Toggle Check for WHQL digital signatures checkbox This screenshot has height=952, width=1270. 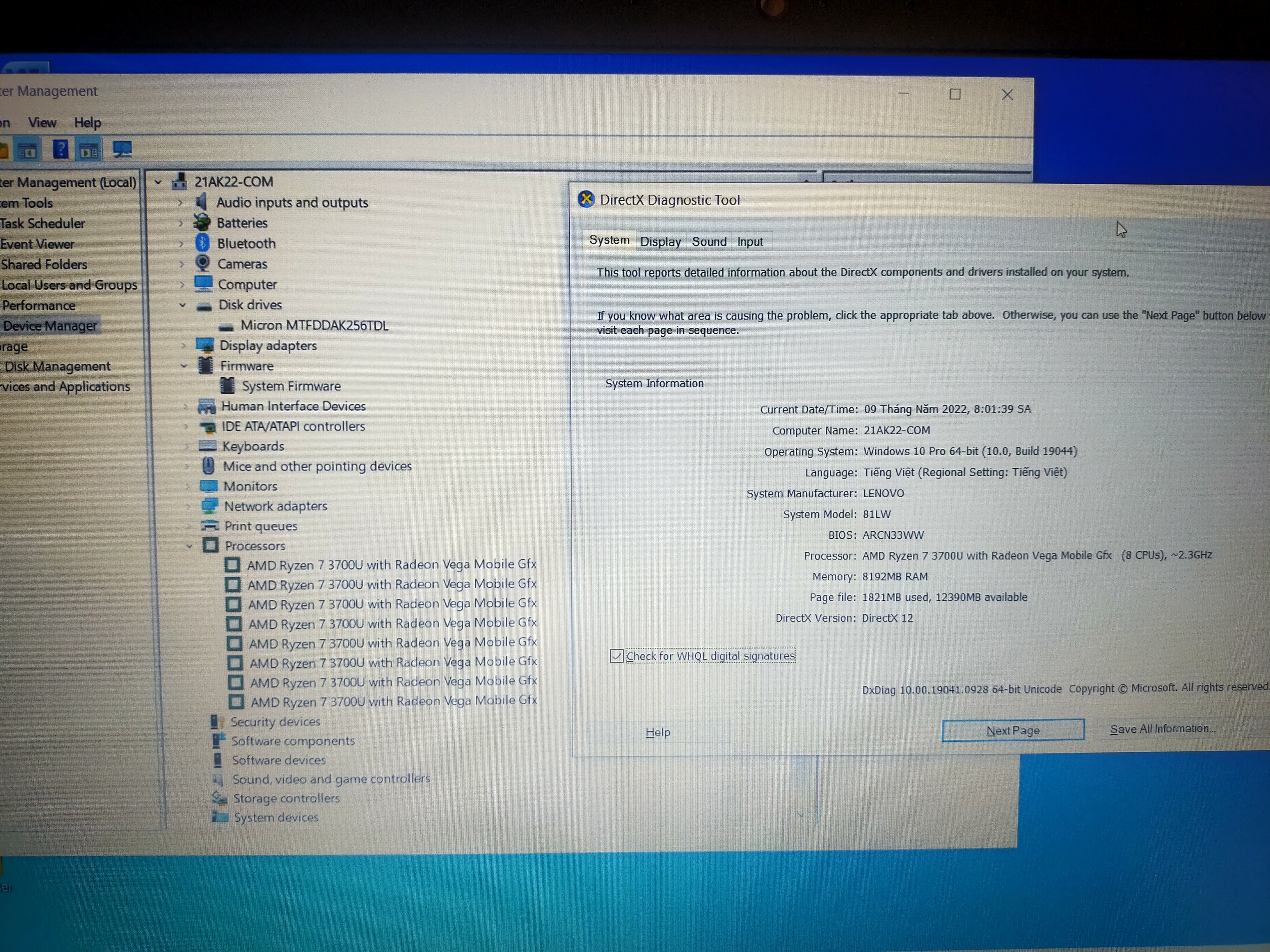617,656
